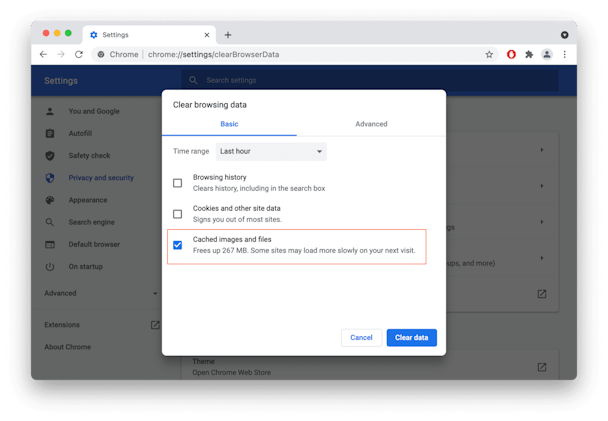Image resolution: width=608 pixels, height=421 pixels.
Task: Open the Extensions link in sidebar
Action: [62, 325]
